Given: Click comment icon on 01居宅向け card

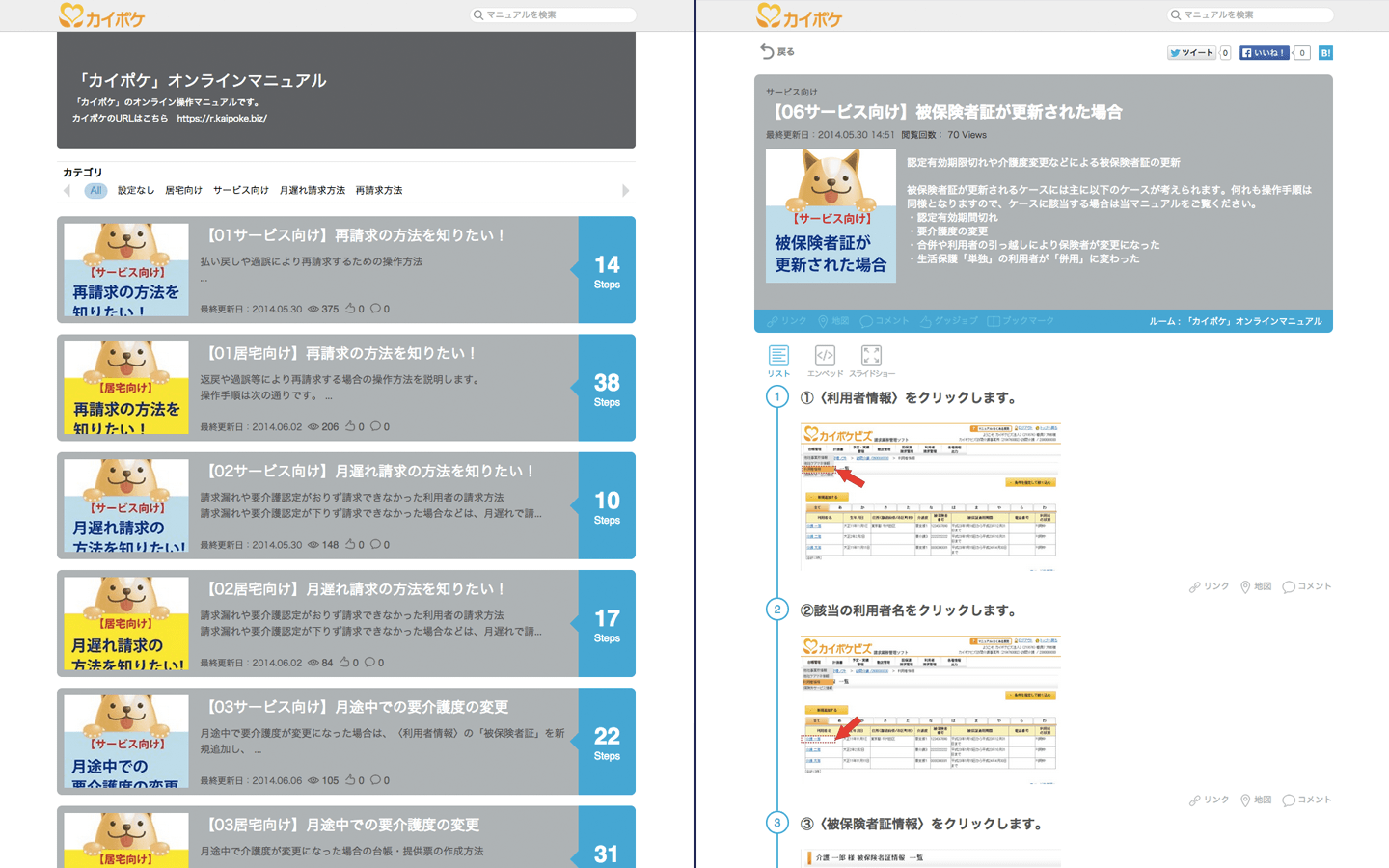Looking at the screenshot, I should pyautogui.click(x=375, y=426).
